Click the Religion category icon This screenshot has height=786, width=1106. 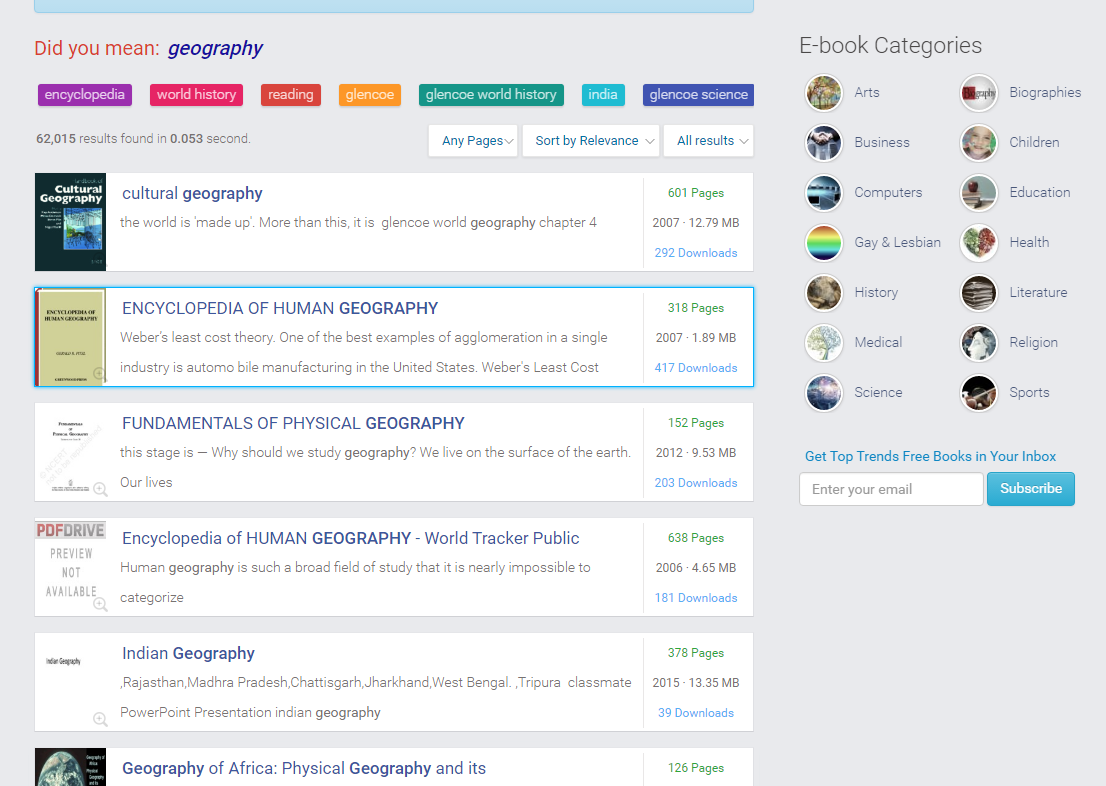(979, 343)
